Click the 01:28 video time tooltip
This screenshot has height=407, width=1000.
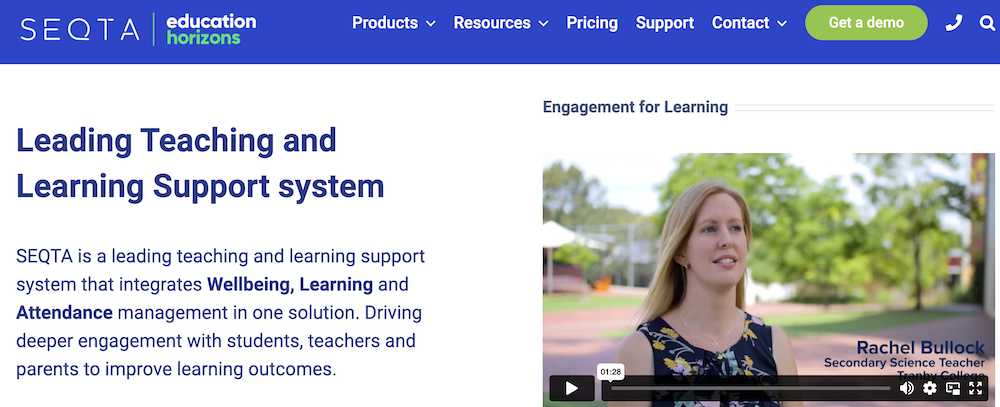(610, 371)
